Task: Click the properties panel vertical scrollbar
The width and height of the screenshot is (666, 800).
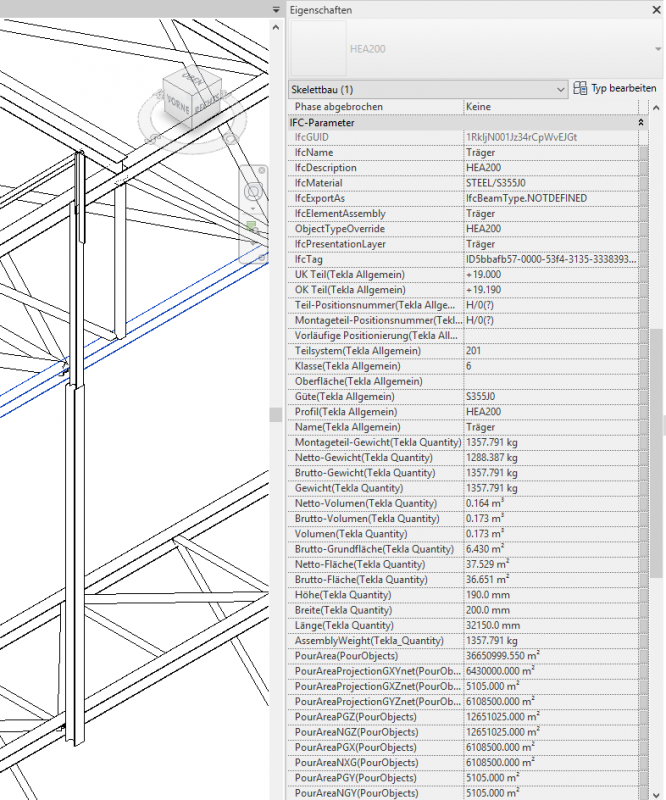Action: click(x=656, y=450)
